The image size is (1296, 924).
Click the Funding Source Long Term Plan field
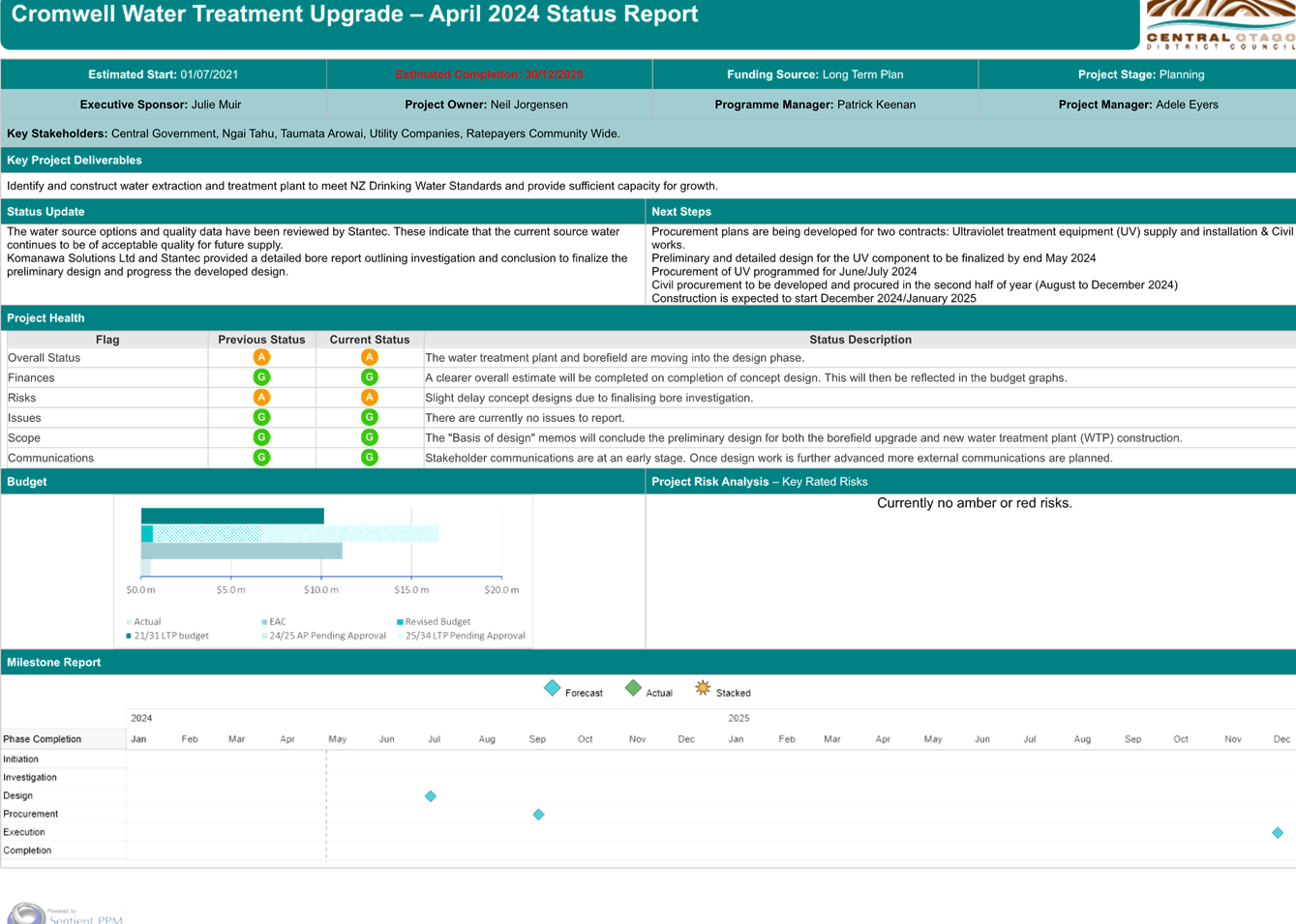[815, 75]
